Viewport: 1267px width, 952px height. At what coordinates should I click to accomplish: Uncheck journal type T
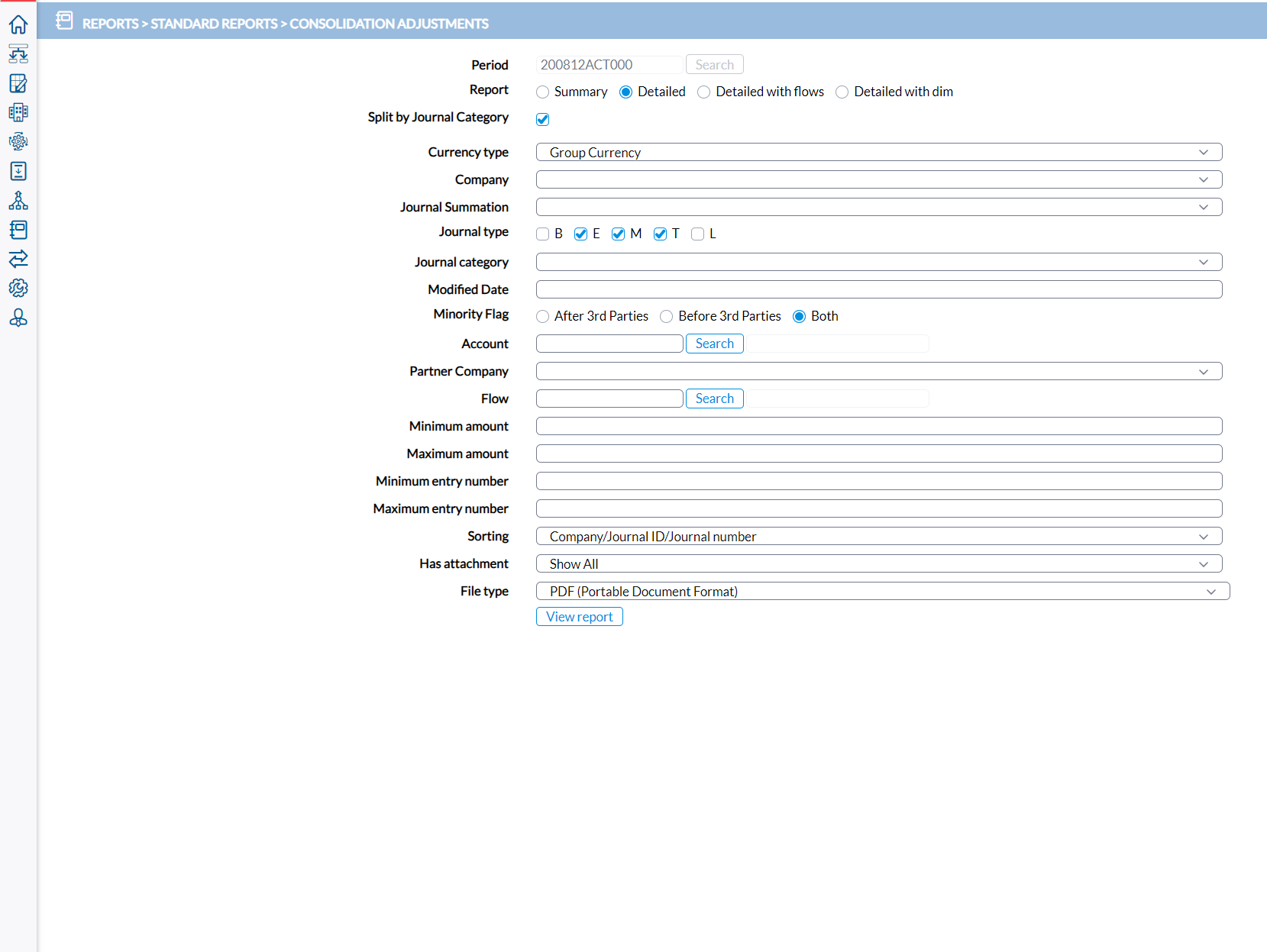pos(661,234)
